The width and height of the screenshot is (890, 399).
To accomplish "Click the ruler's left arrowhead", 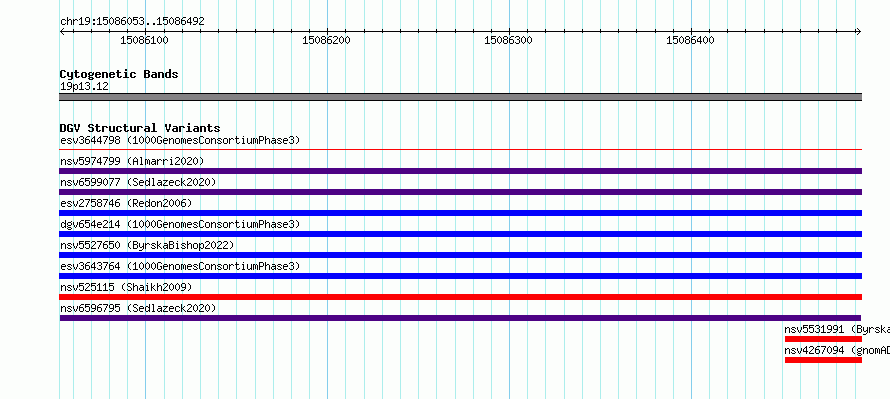I will click(62, 31).
